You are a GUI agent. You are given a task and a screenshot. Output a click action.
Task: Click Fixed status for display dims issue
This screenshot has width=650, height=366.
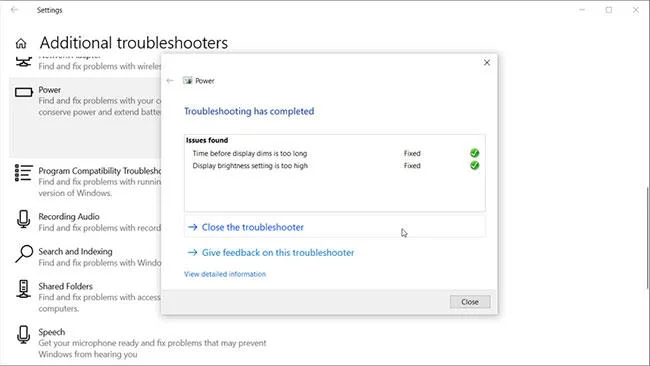coord(412,153)
